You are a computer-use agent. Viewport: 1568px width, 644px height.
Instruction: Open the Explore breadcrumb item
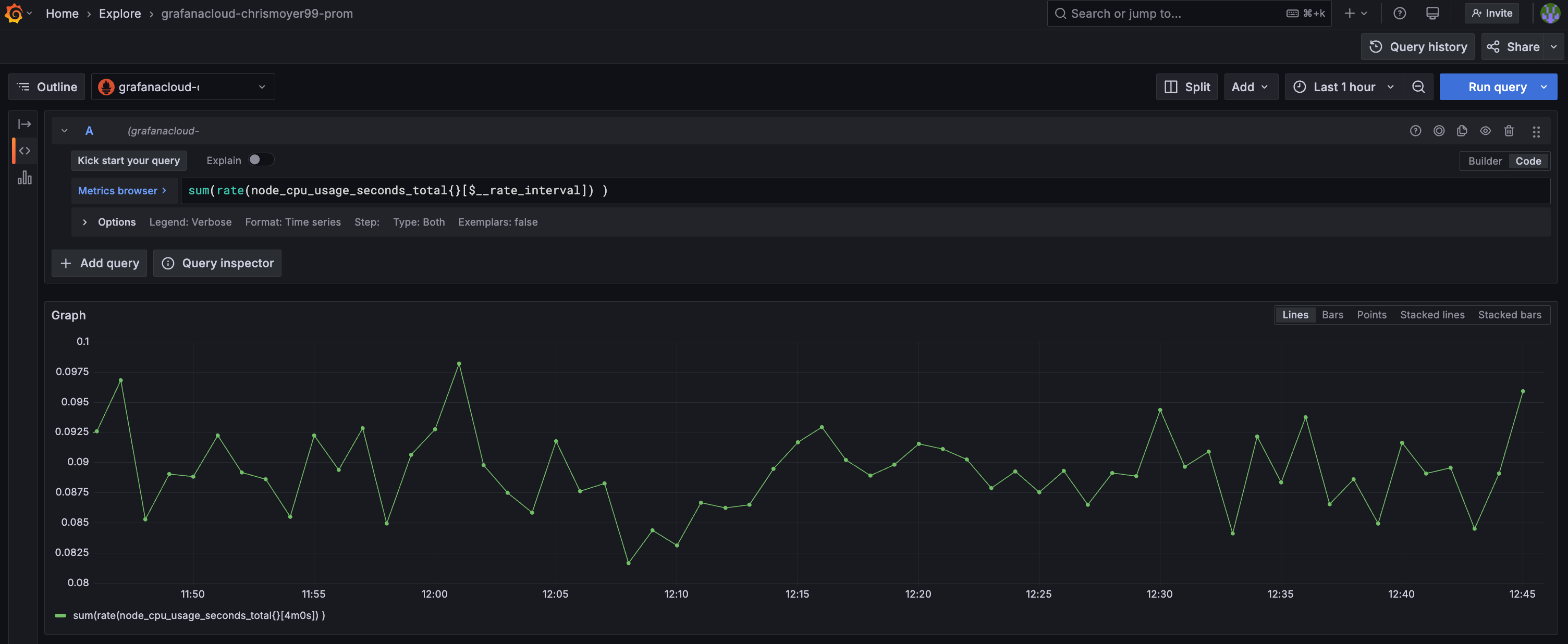coord(119,13)
